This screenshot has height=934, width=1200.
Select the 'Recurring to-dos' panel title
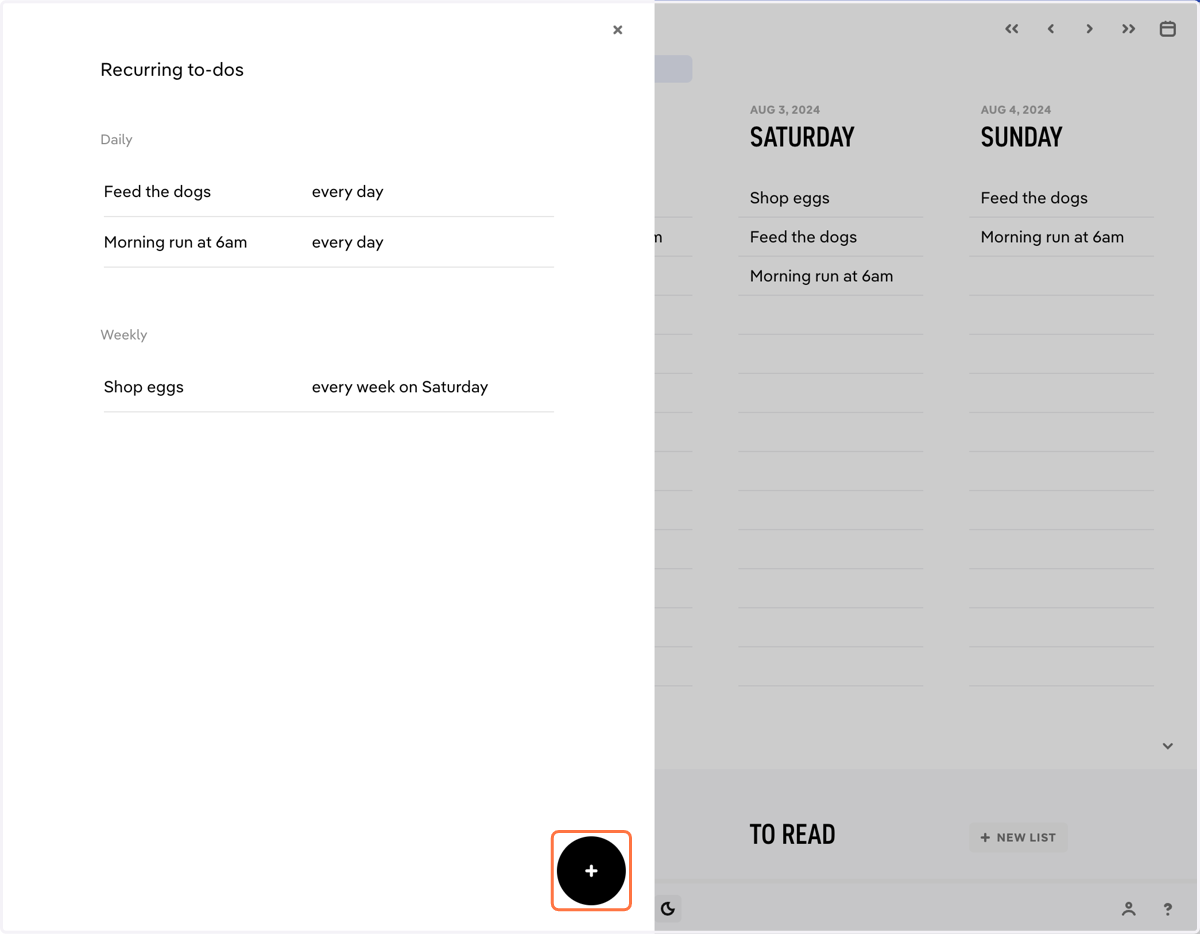coord(172,70)
